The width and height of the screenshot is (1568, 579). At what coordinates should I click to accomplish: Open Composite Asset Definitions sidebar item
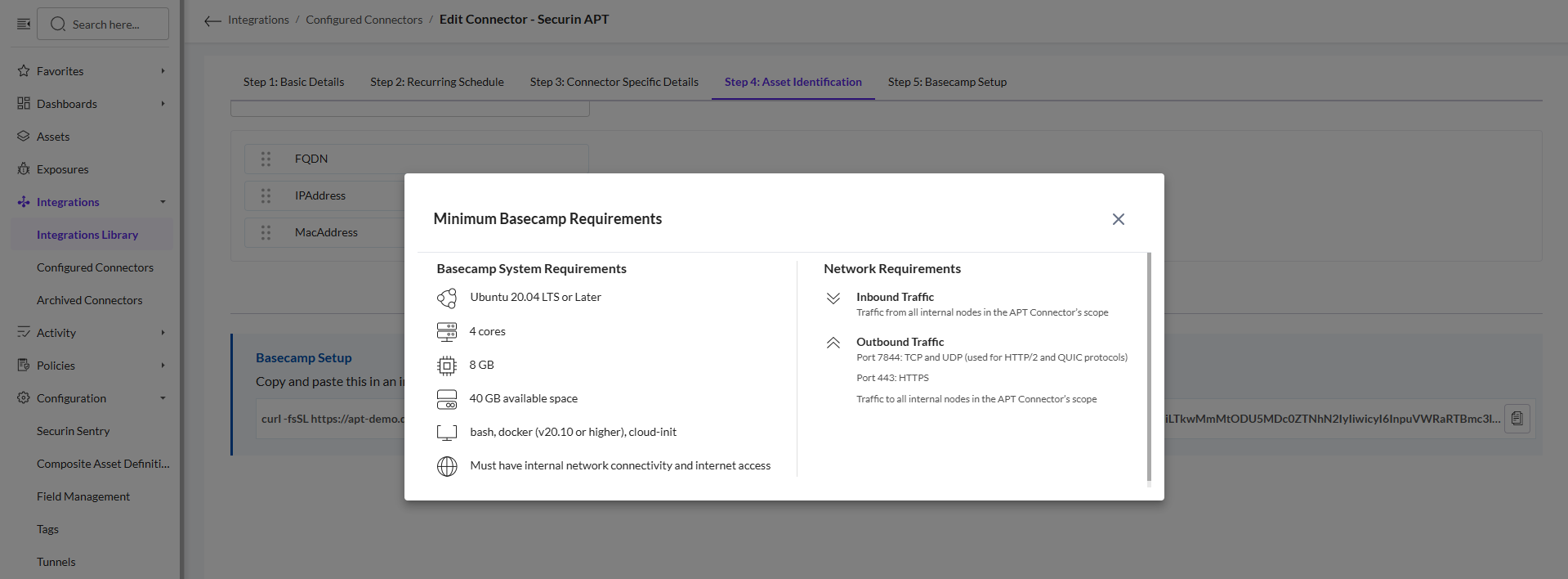pyautogui.click(x=103, y=464)
